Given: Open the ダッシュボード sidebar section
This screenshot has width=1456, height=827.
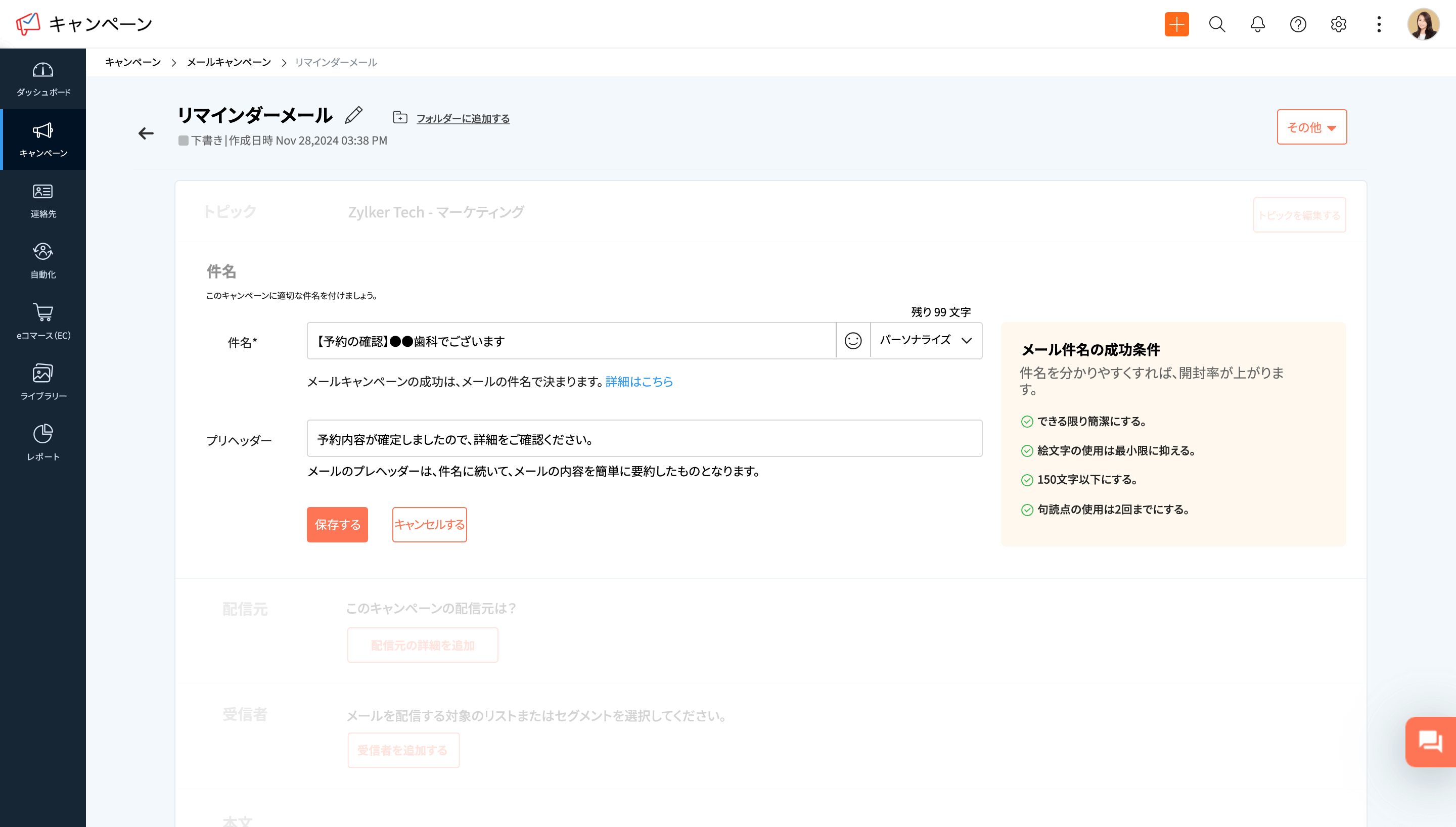Looking at the screenshot, I should coord(42,79).
